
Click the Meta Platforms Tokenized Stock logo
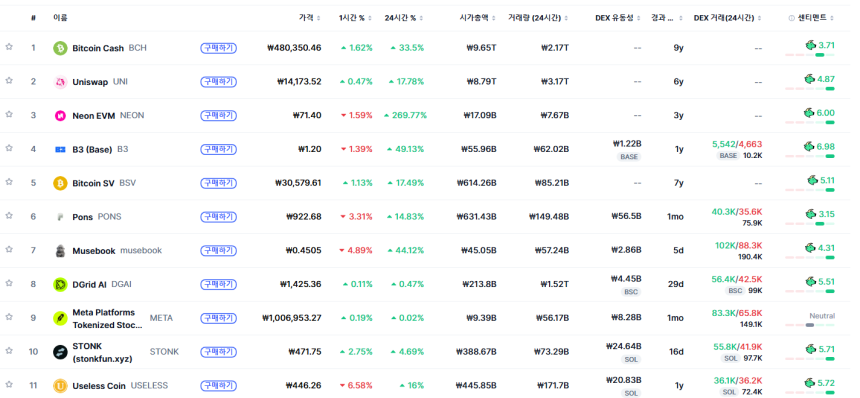point(60,319)
